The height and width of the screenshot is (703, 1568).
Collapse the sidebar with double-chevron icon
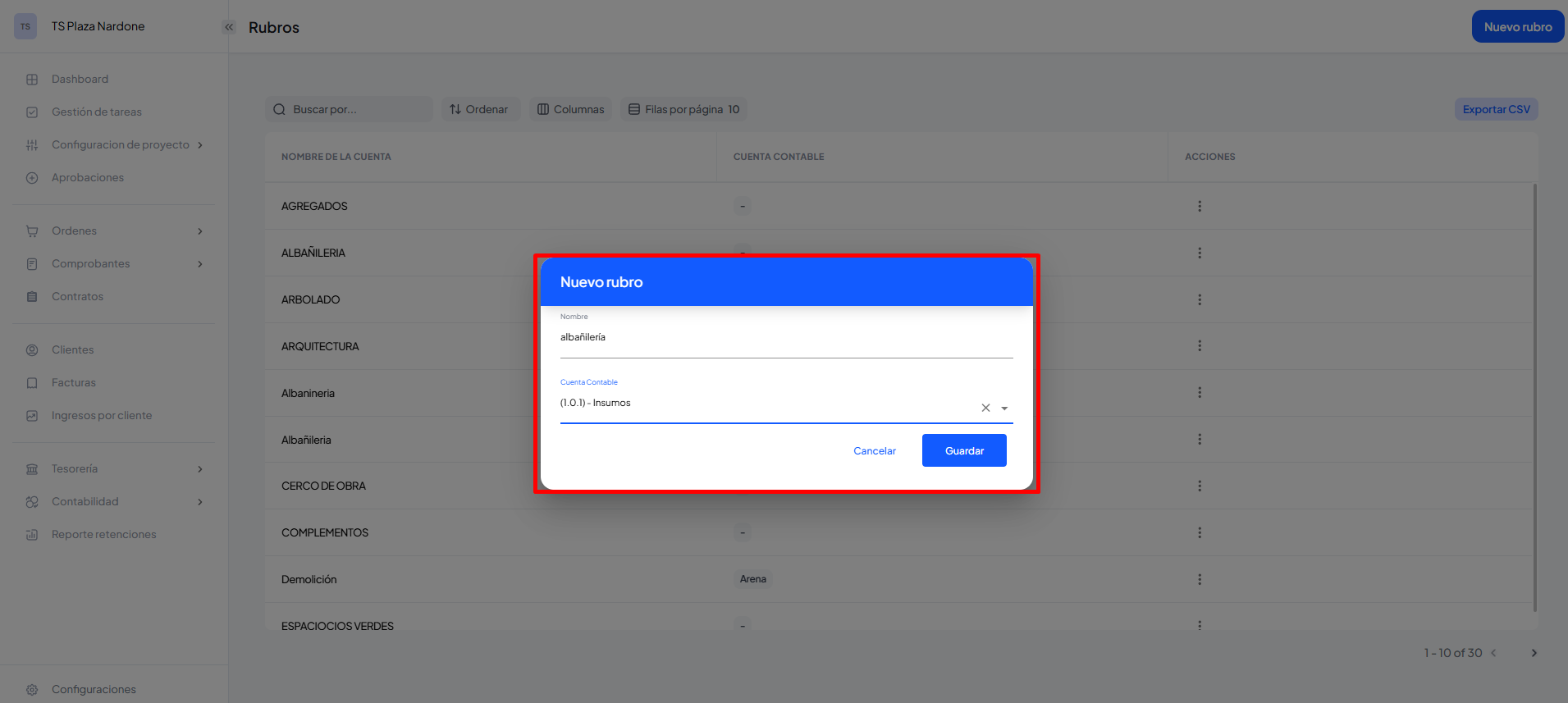pos(229,27)
